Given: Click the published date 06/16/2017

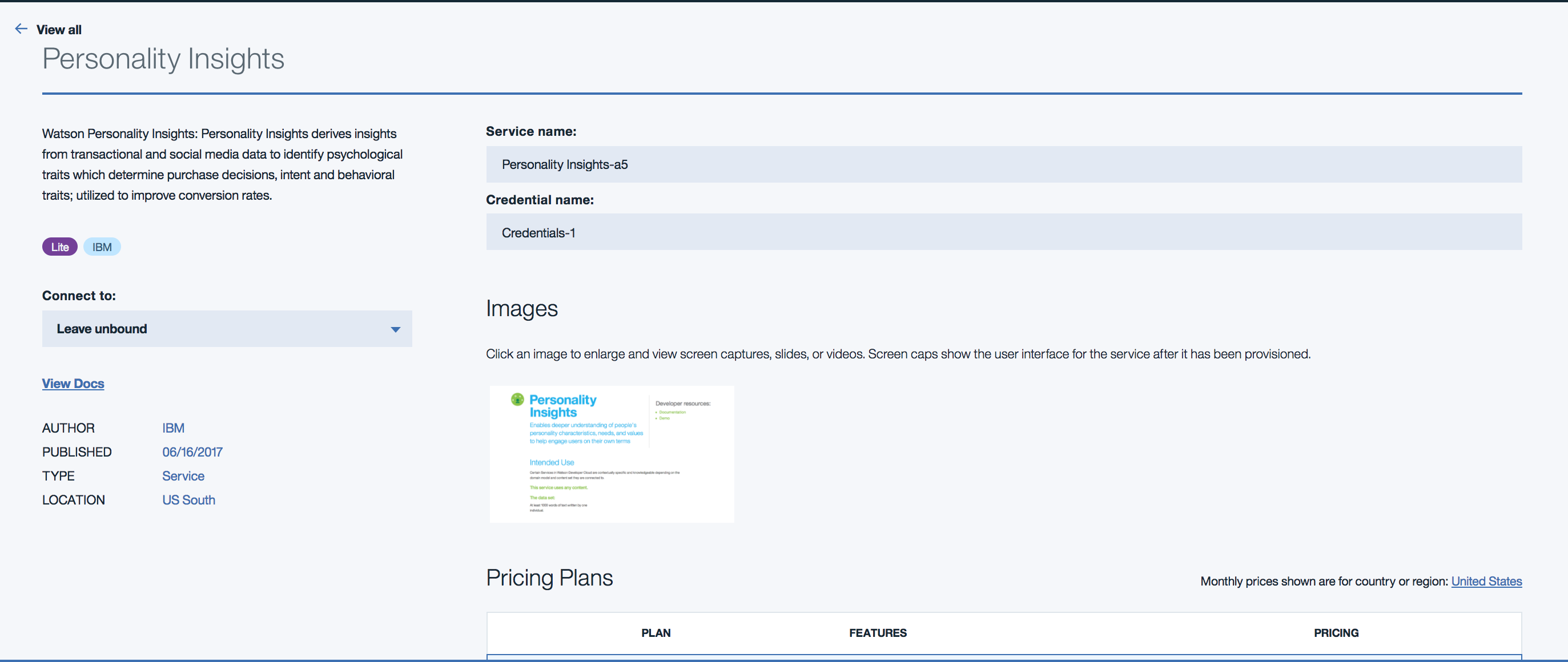Looking at the screenshot, I should [x=192, y=452].
